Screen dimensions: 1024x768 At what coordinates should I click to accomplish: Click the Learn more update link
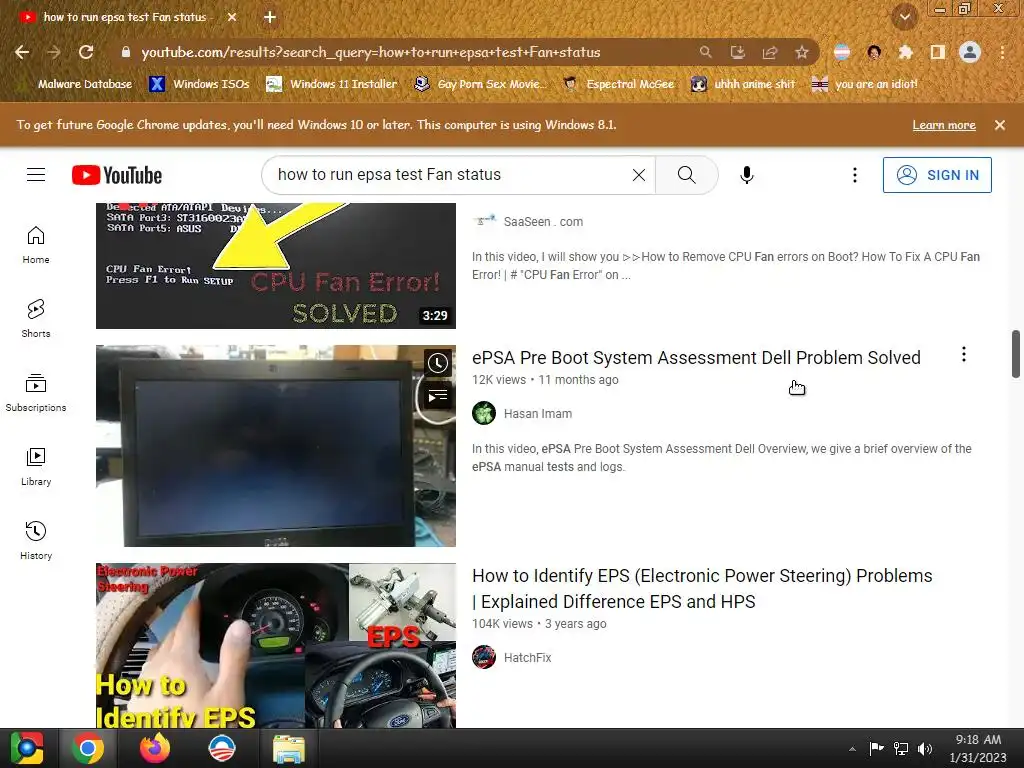pyautogui.click(x=944, y=125)
